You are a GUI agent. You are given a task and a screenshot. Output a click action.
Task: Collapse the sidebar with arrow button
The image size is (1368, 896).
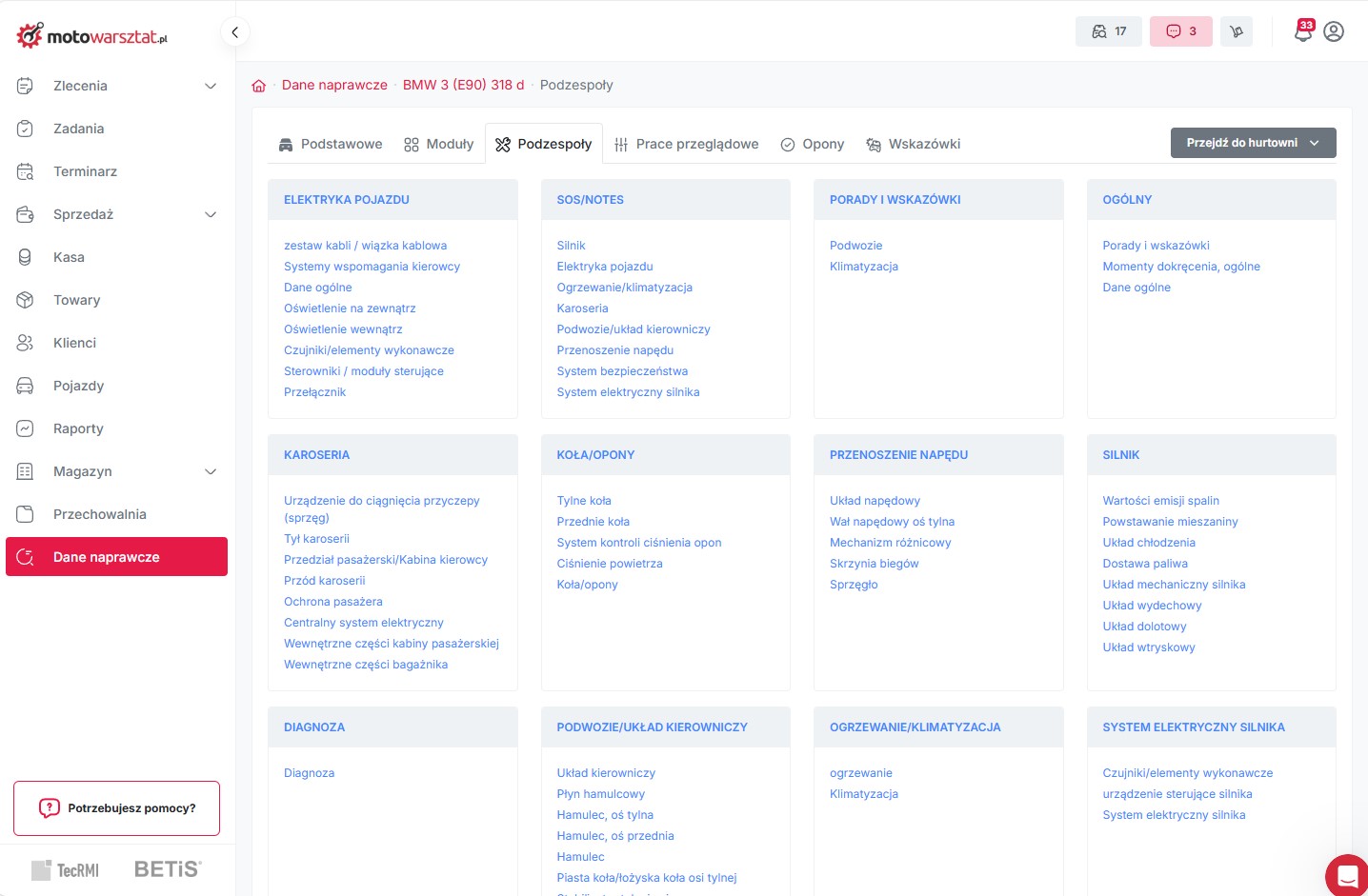[234, 32]
